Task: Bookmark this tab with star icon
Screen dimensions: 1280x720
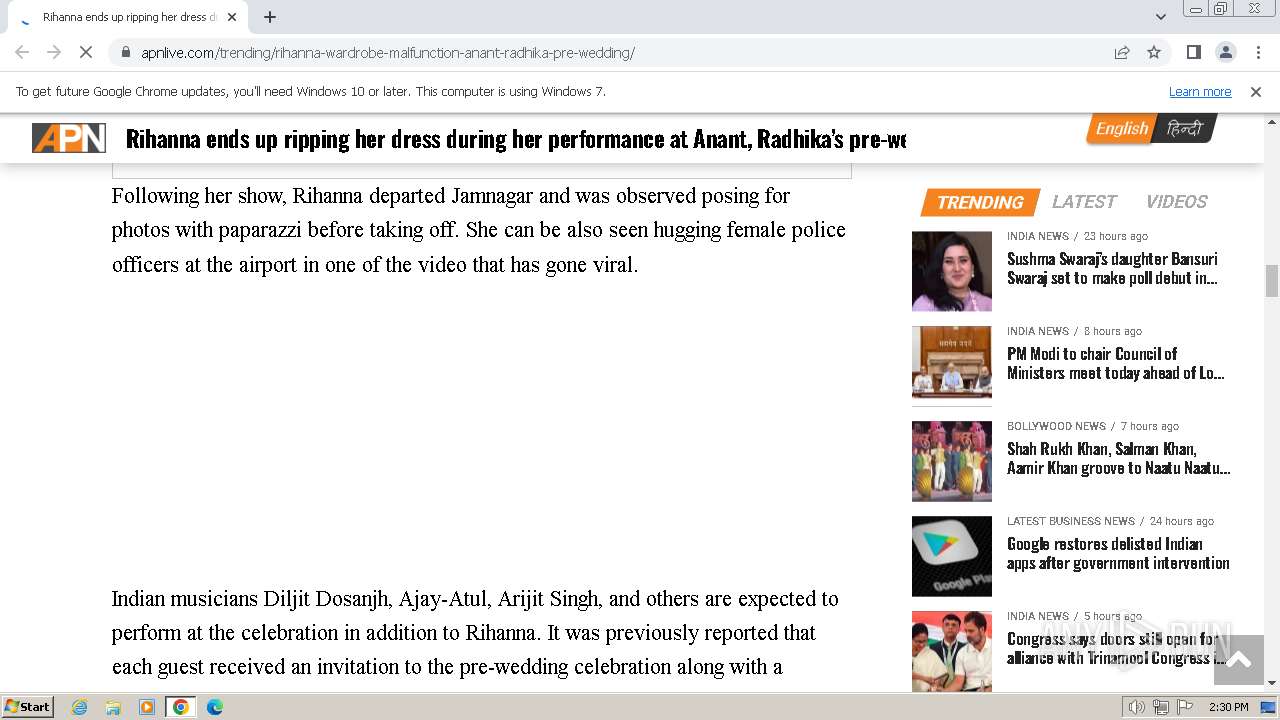Action: (1154, 52)
